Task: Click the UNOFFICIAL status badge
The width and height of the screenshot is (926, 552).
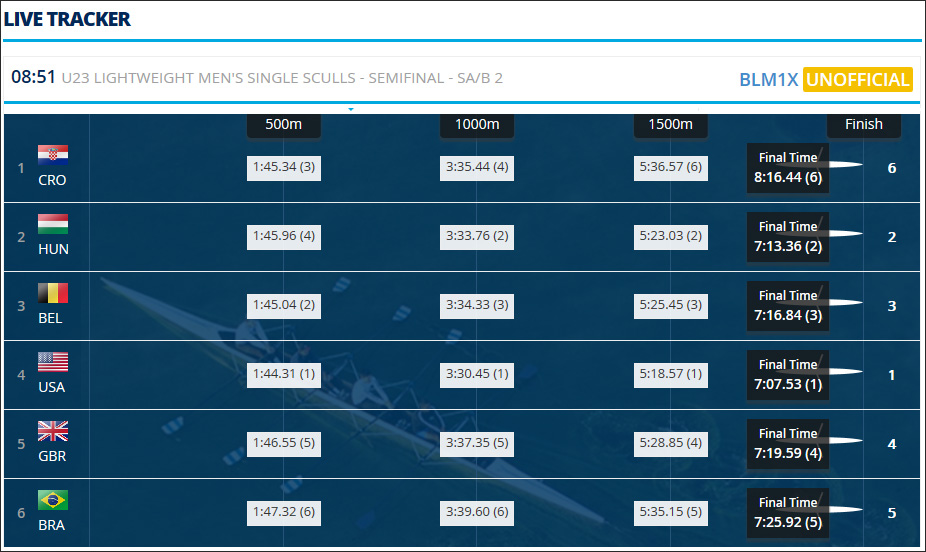Action: tap(857, 80)
